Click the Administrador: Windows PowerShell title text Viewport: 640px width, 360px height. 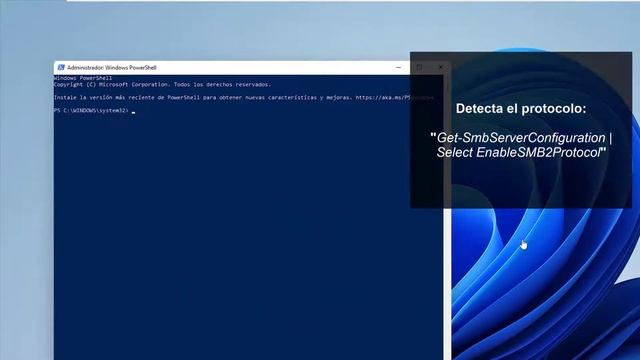(x=111, y=68)
